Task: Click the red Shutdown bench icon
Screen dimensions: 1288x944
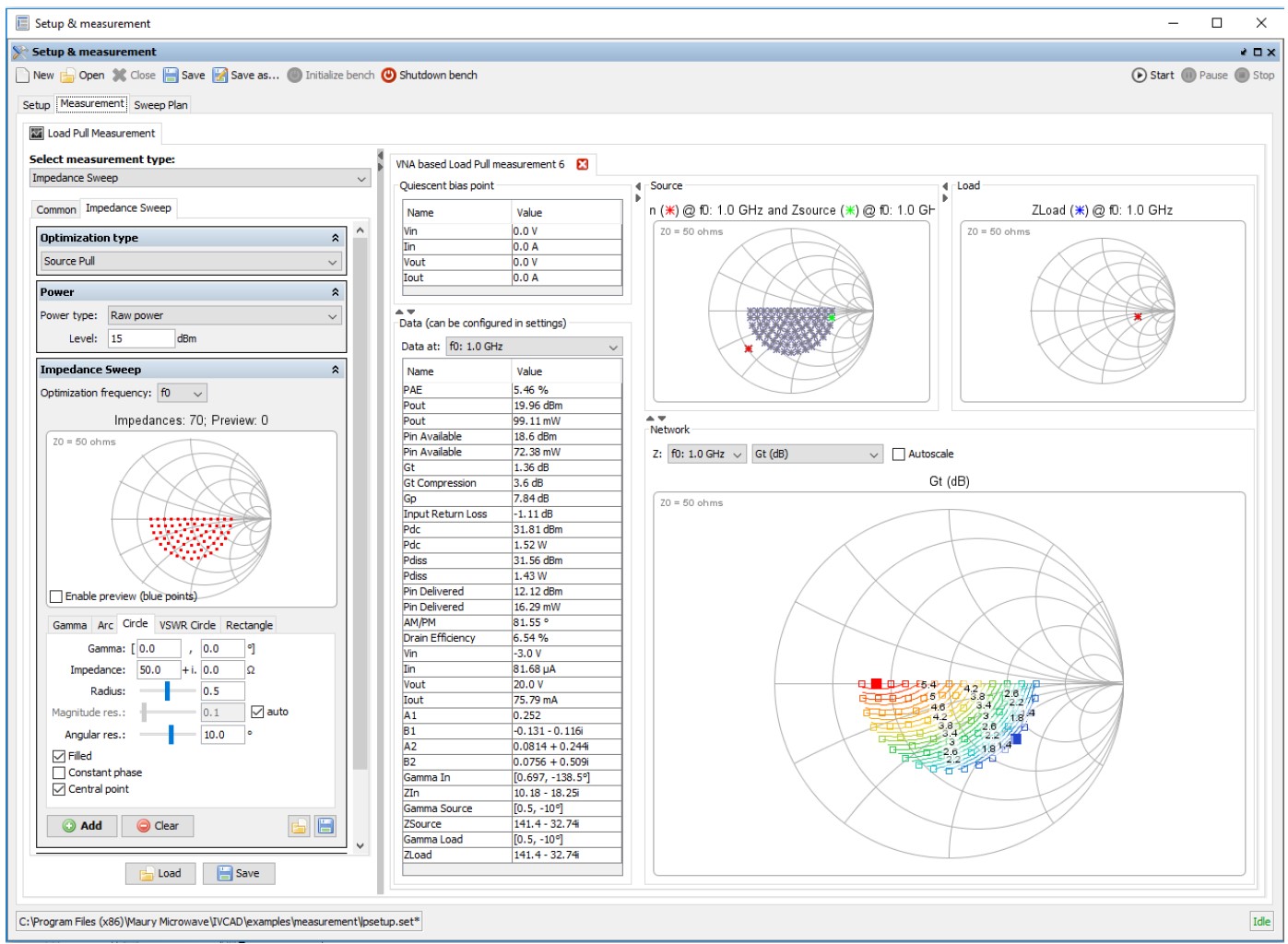Action: tap(389, 76)
